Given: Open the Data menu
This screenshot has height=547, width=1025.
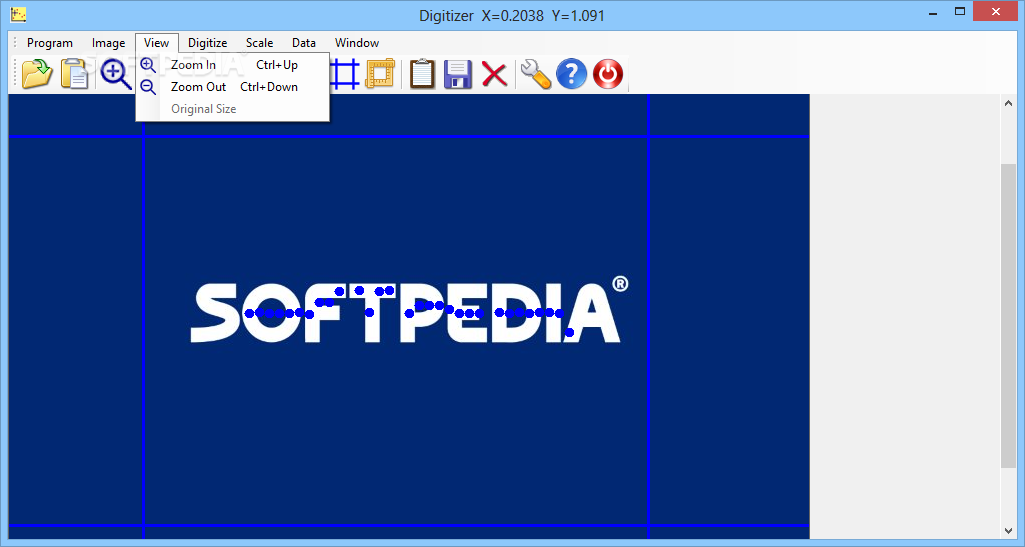Looking at the screenshot, I should coord(304,42).
